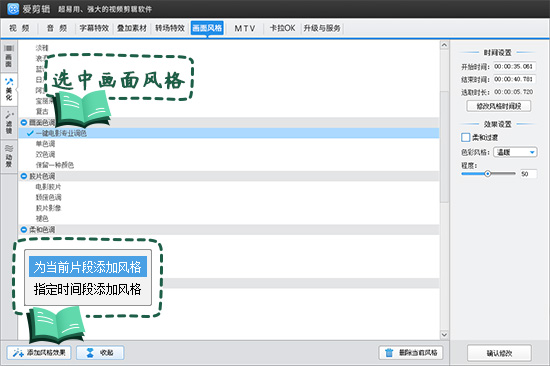Select the 画面 sidebar category
This screenshot has width=550, height=366.
(x=9, y=56)
